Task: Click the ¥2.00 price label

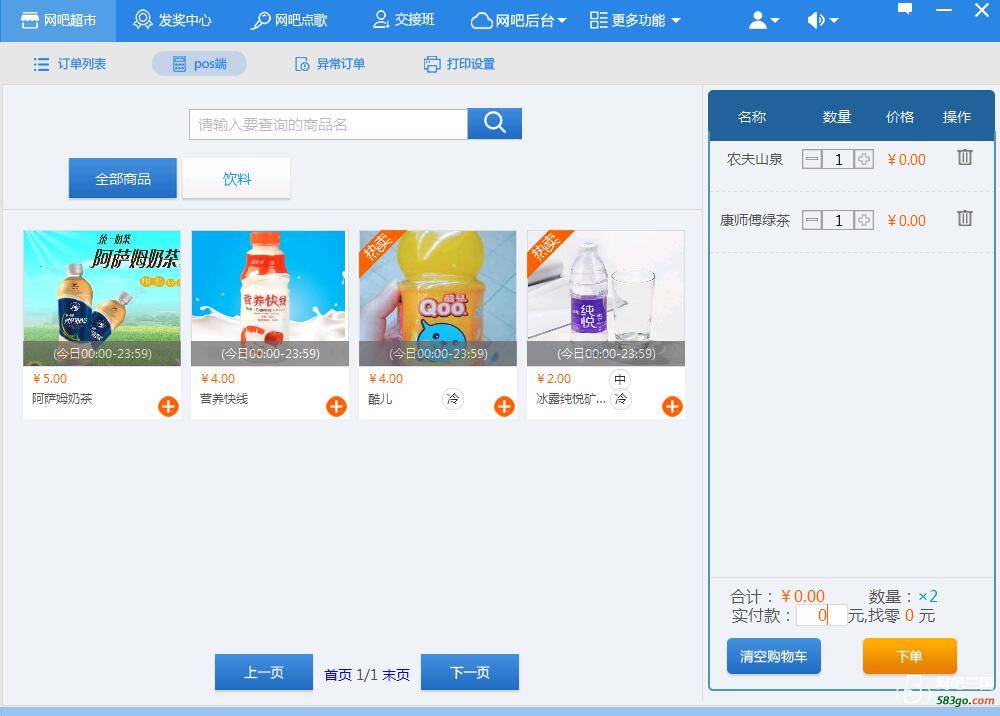Action: [554, 379]
